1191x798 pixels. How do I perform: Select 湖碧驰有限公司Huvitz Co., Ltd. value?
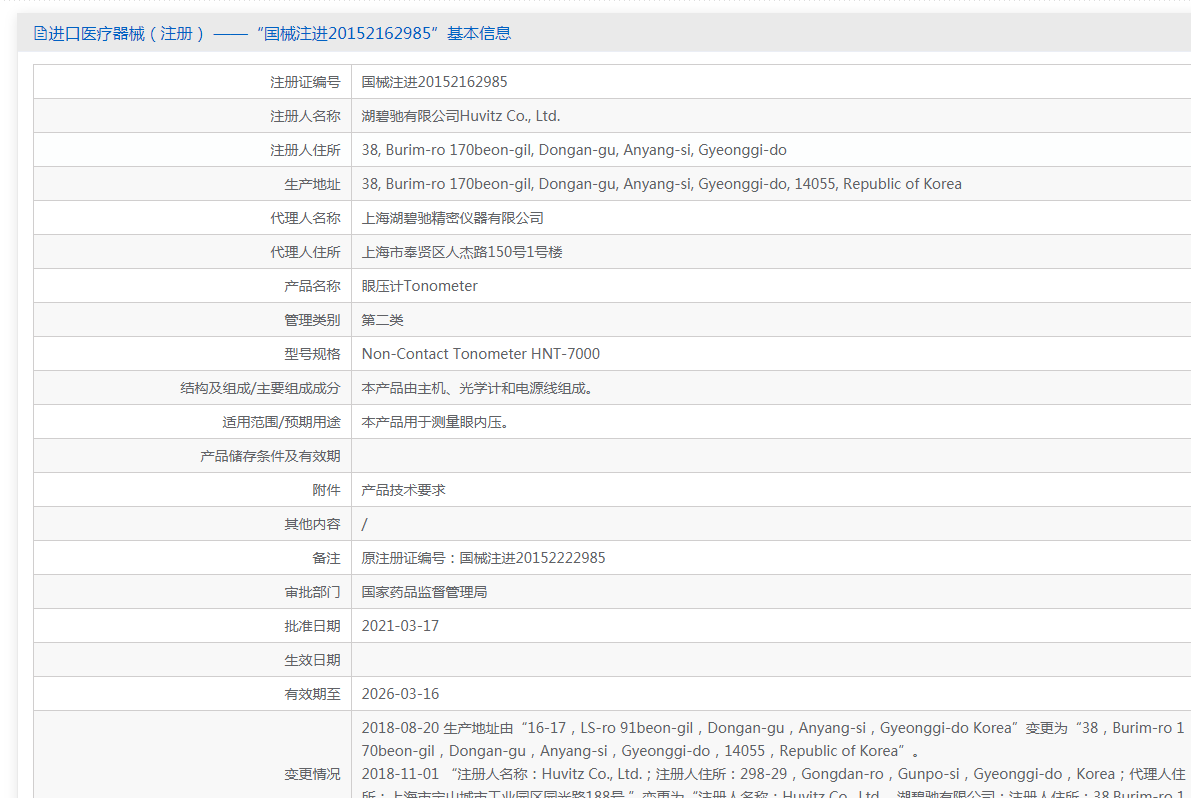pos(461,116)
